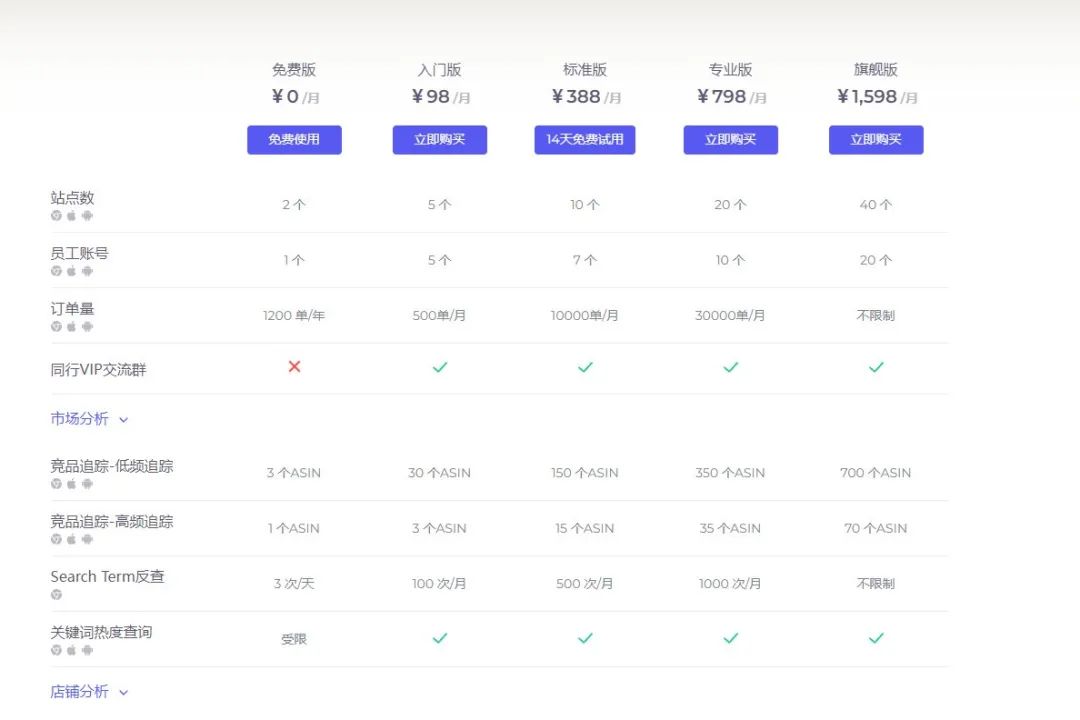Screen dimensions: 1080x720
Task: Click the Android icon under 站点数
Action: (87, 215)
